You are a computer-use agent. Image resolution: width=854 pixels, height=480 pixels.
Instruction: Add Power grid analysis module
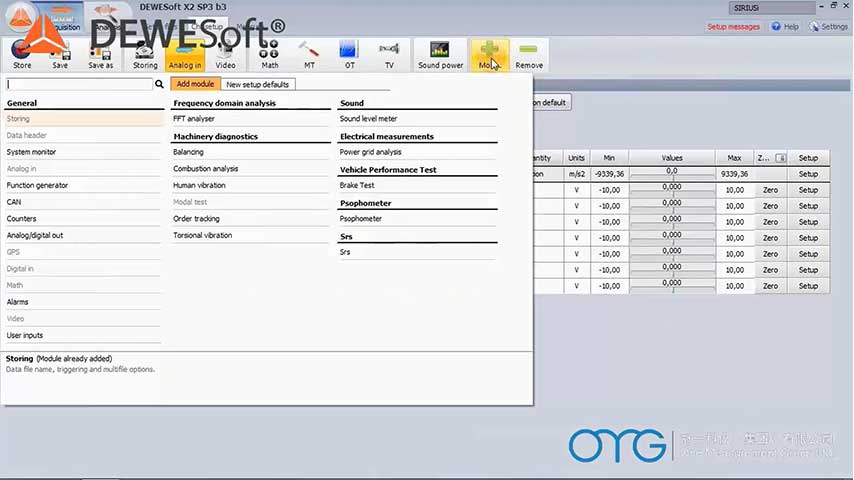pyautogui.click(x=417, y=152)
